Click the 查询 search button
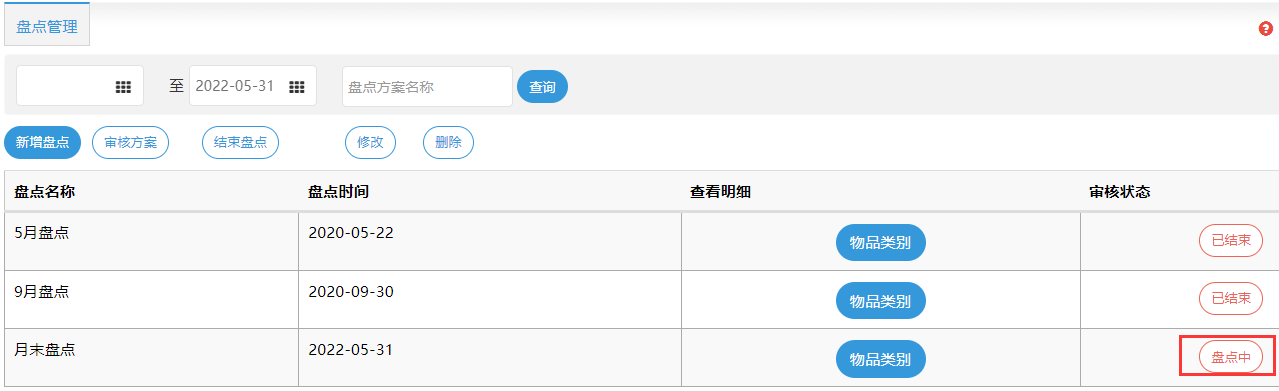 [x=542, y=87]
